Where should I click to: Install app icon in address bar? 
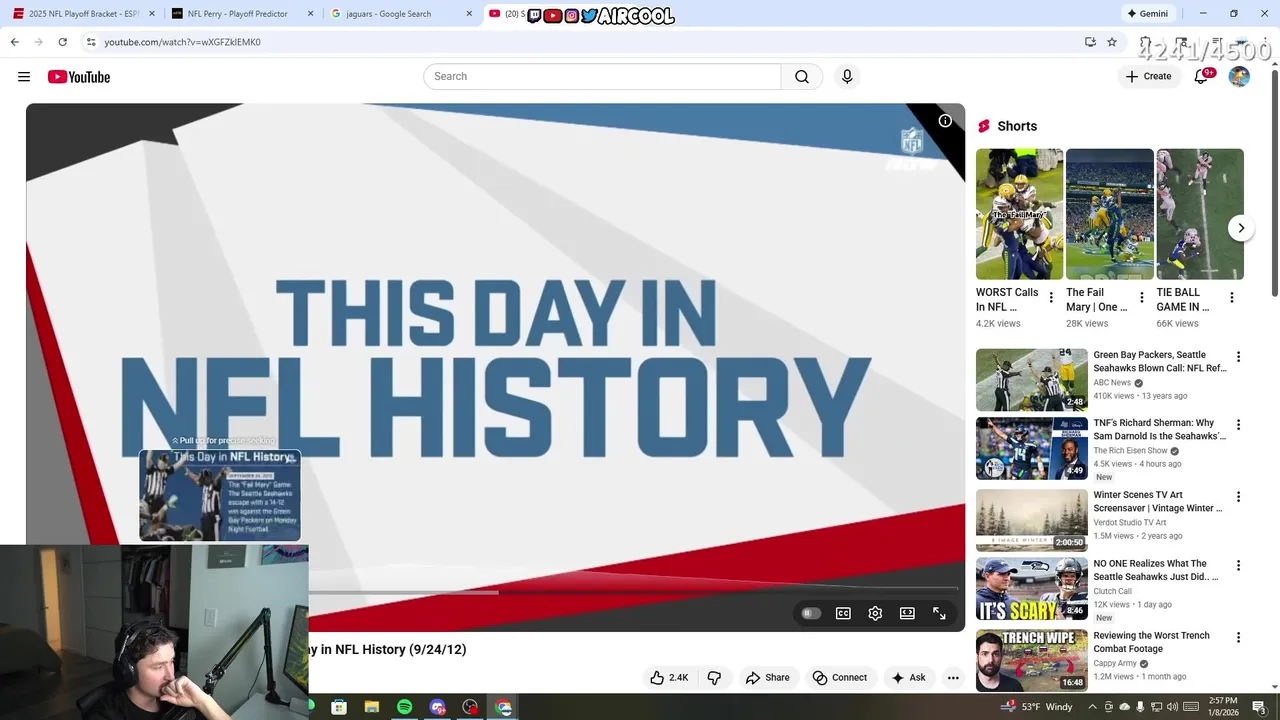1090,42
